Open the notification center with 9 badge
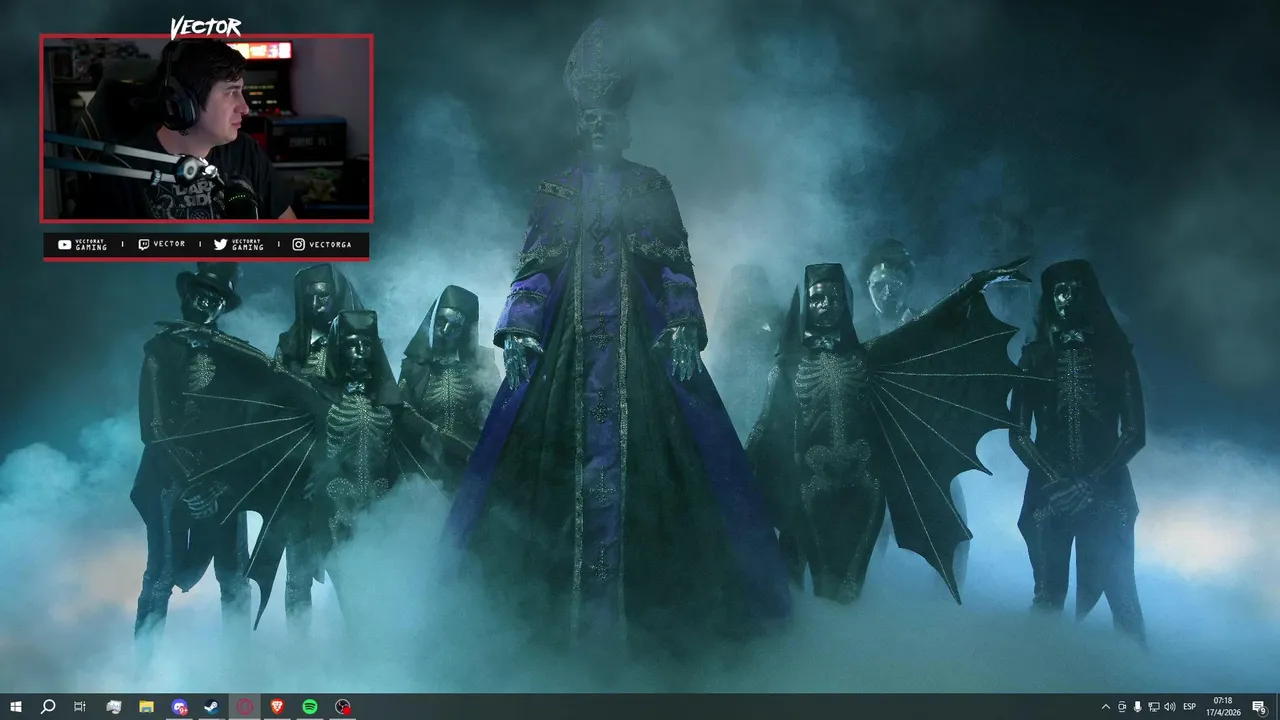1280x720 pixels. (x=1259, y=707)
